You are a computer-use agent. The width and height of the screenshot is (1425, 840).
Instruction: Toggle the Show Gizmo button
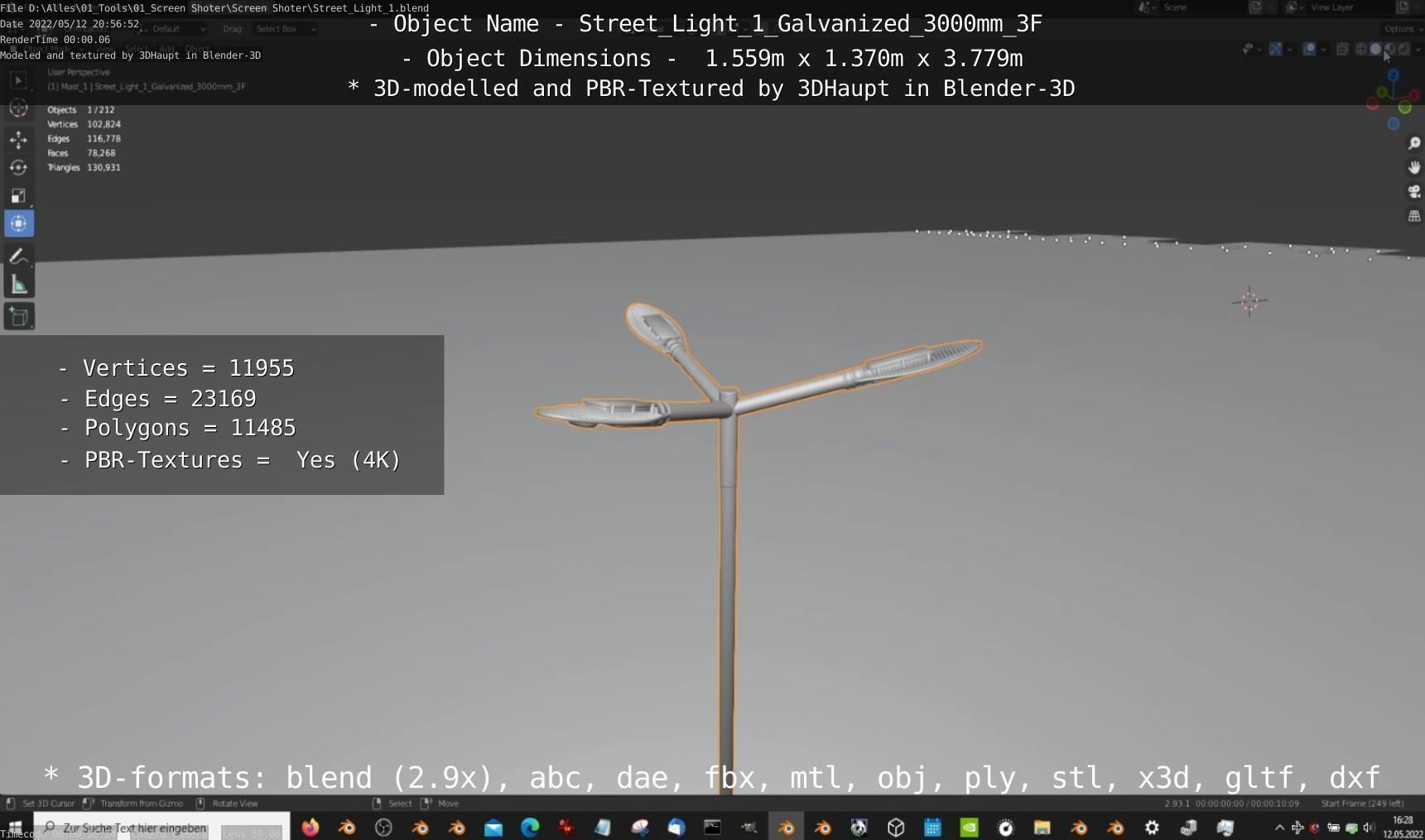coord(1275,49)
